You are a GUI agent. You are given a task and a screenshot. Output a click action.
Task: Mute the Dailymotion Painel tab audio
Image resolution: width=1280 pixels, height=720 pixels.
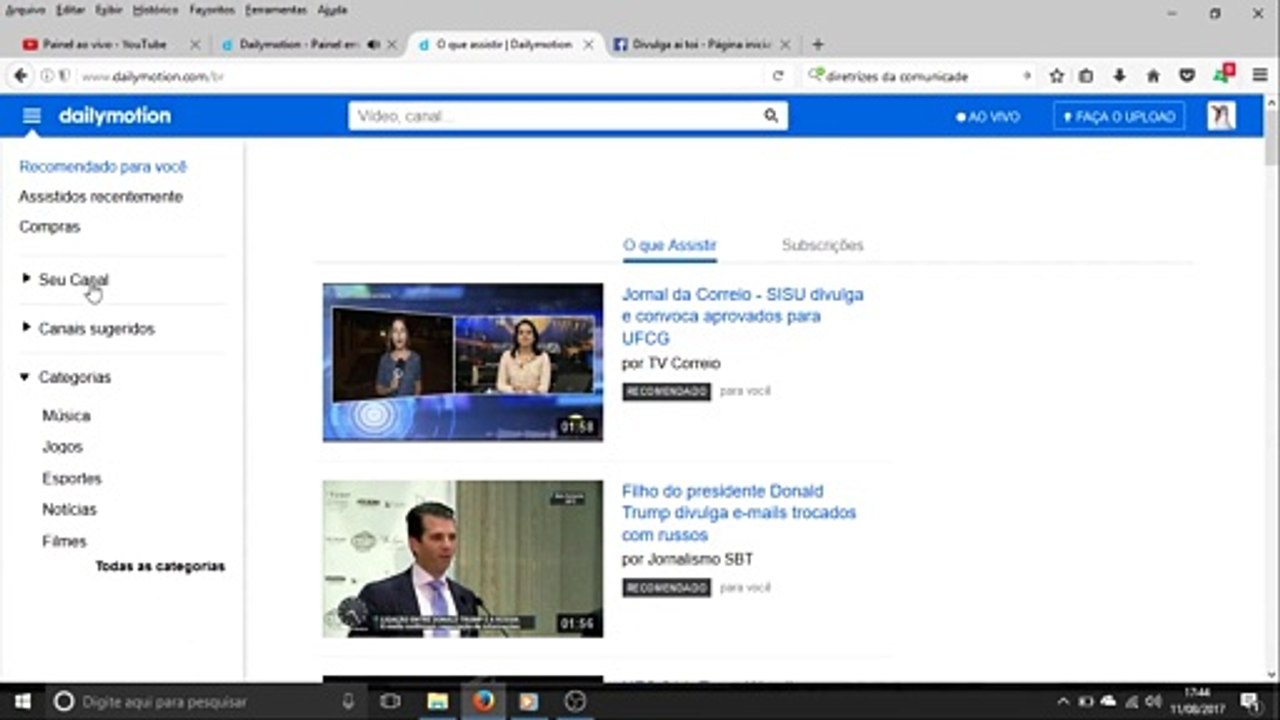(x=374, y=45)
